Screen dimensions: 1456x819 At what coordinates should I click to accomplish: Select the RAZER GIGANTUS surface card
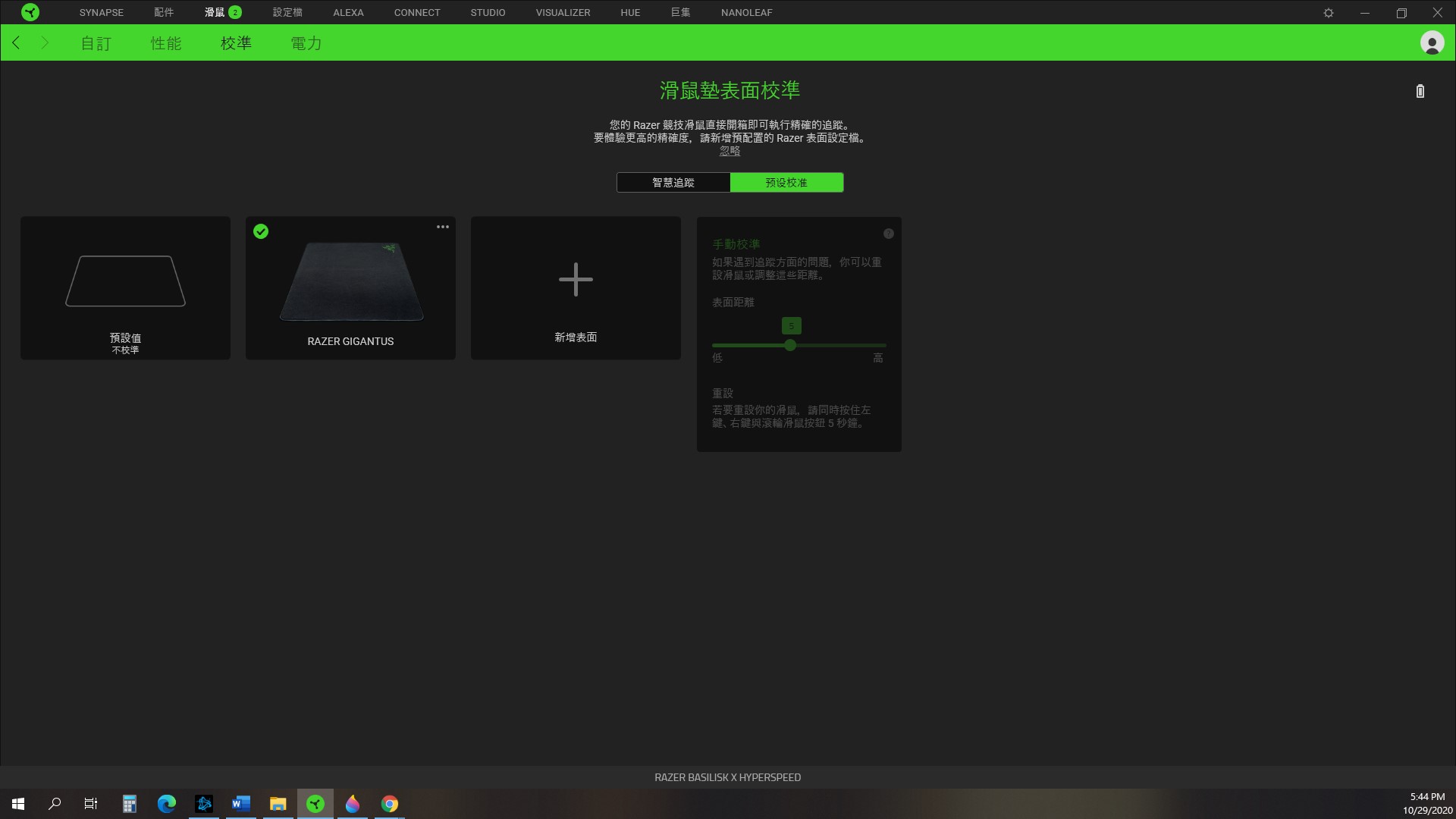350,288
